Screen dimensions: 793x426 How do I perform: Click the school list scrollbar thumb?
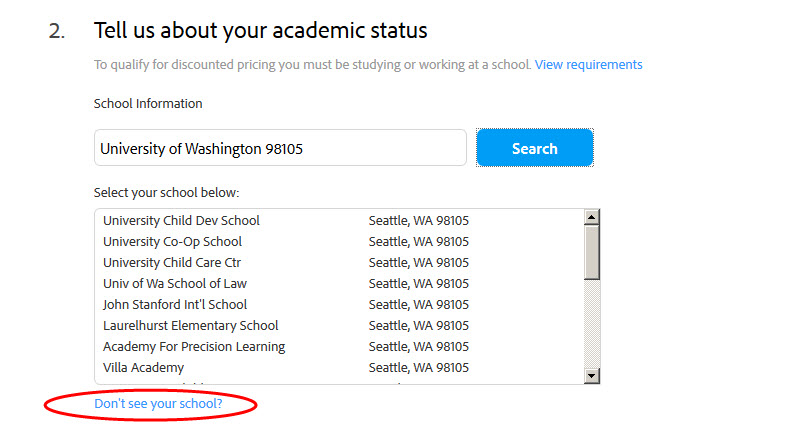591,251
